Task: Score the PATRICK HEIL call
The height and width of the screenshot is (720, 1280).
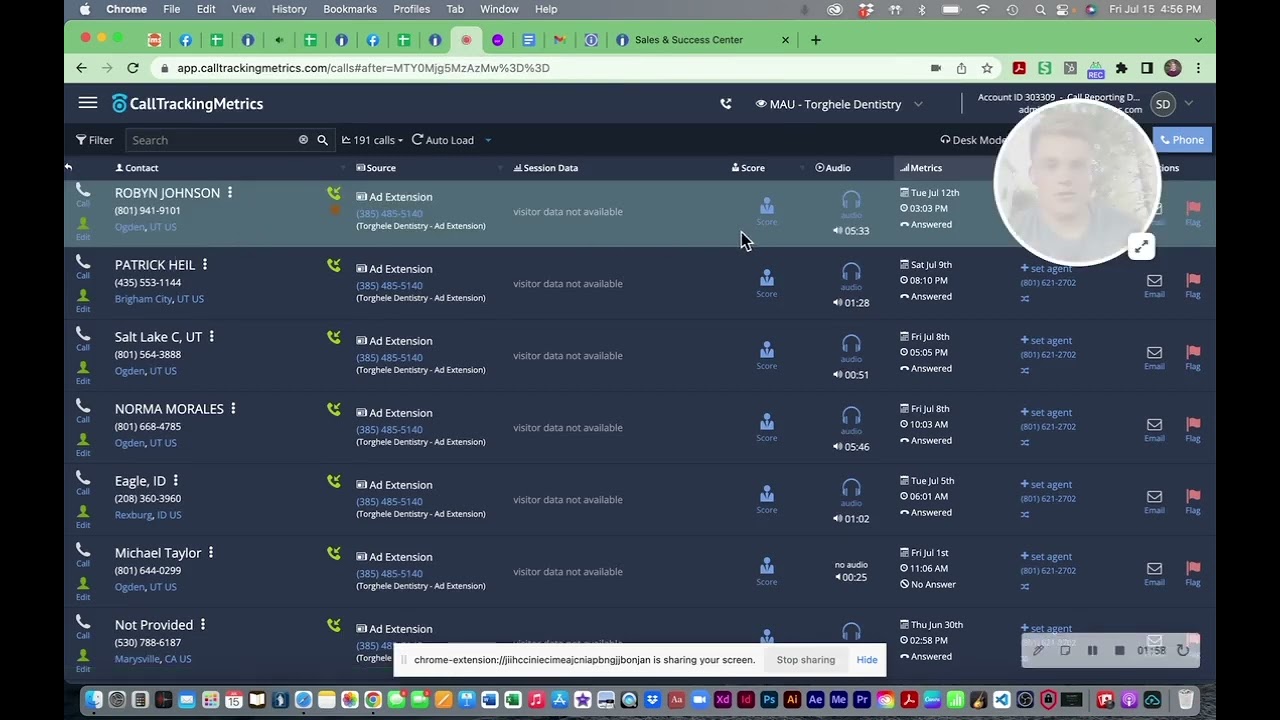Action: (x=766, y=282)
